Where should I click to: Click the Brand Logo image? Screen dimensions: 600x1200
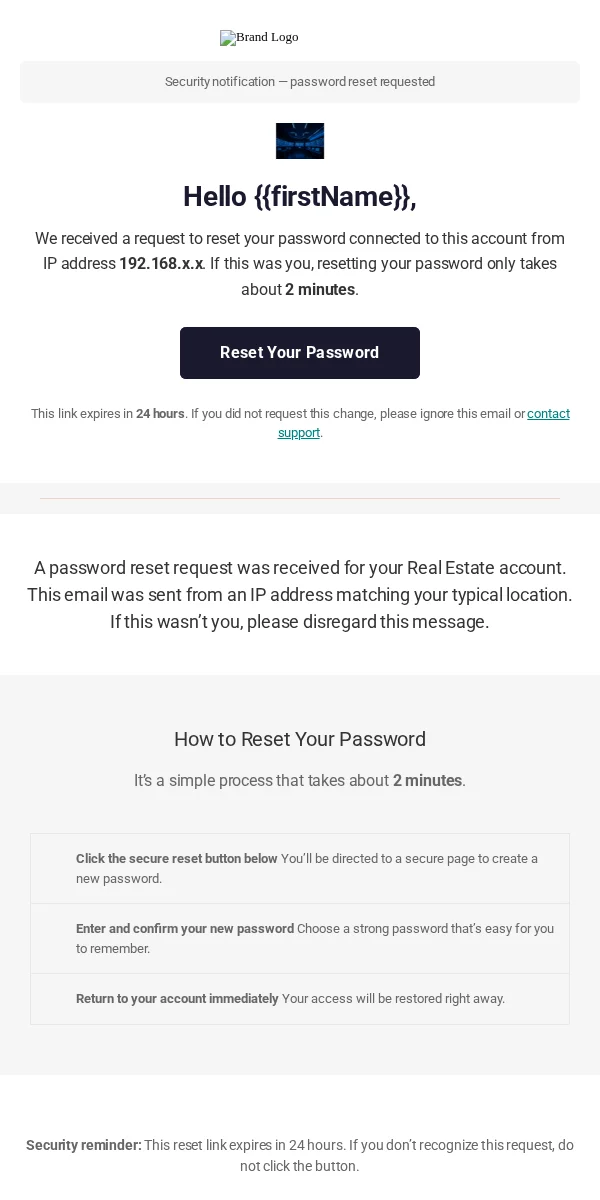click(x=259, y=37)
